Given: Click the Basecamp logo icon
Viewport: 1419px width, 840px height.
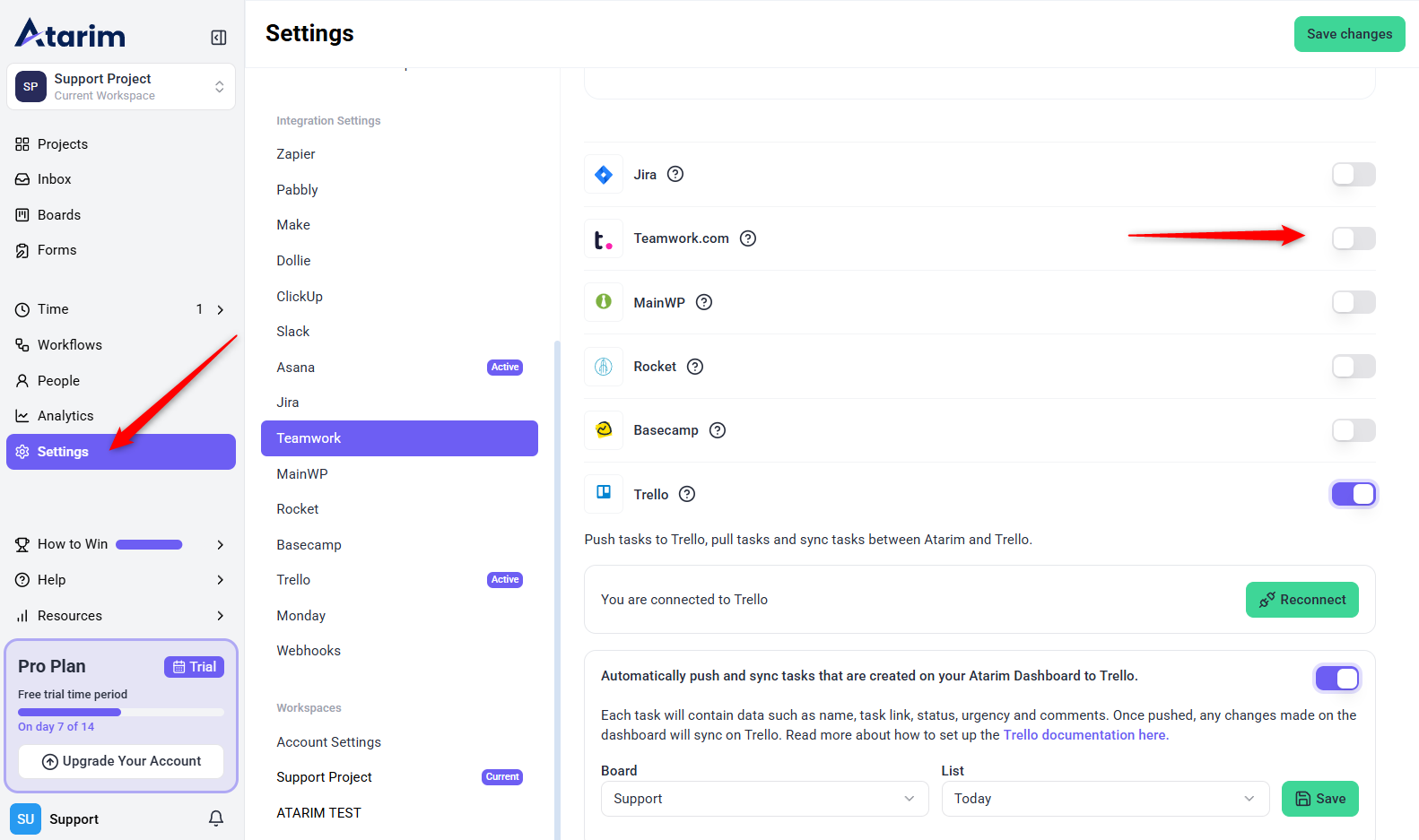Looking at the screenshot, I should tap(604, 430).
